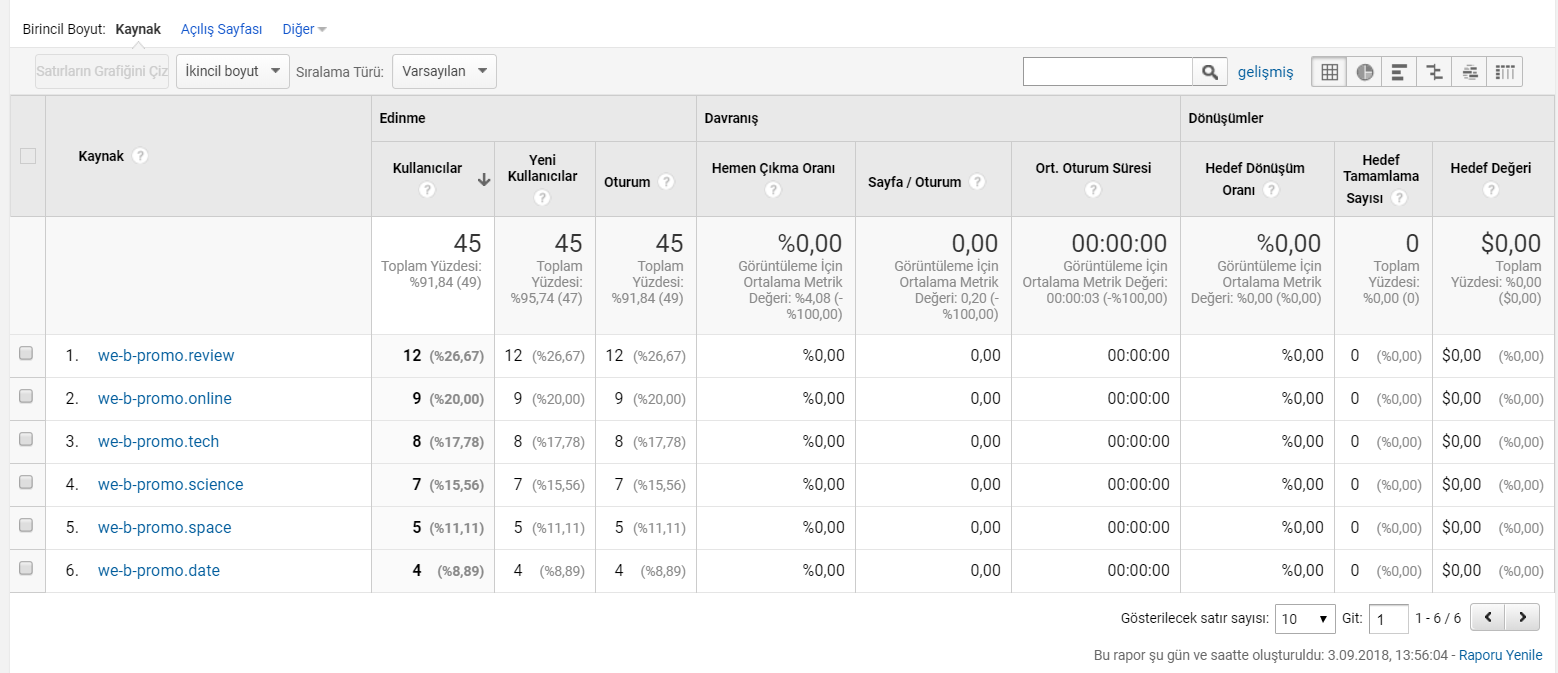Toggle the select-all checkbox in header
Screen dimensions: 1558x673
click(28, 155)
